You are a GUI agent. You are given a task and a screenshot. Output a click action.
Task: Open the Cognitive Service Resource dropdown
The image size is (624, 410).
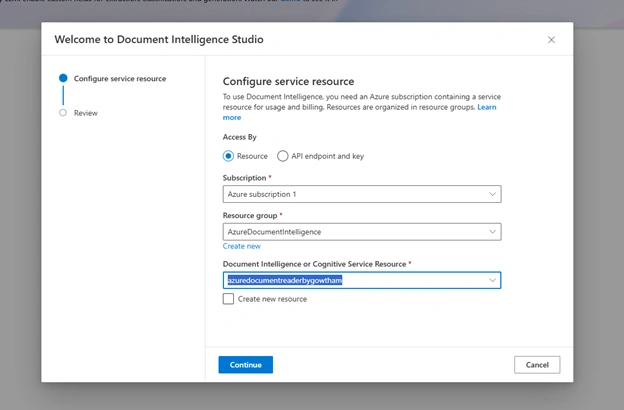click(x=362, y=280)
